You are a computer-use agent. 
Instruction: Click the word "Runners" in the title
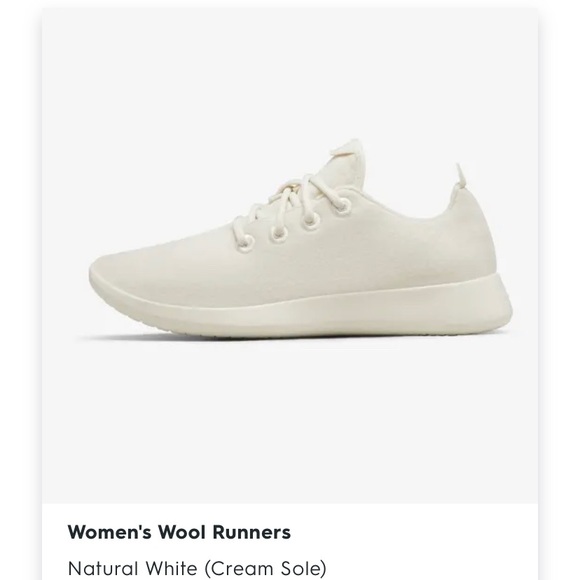251,532
